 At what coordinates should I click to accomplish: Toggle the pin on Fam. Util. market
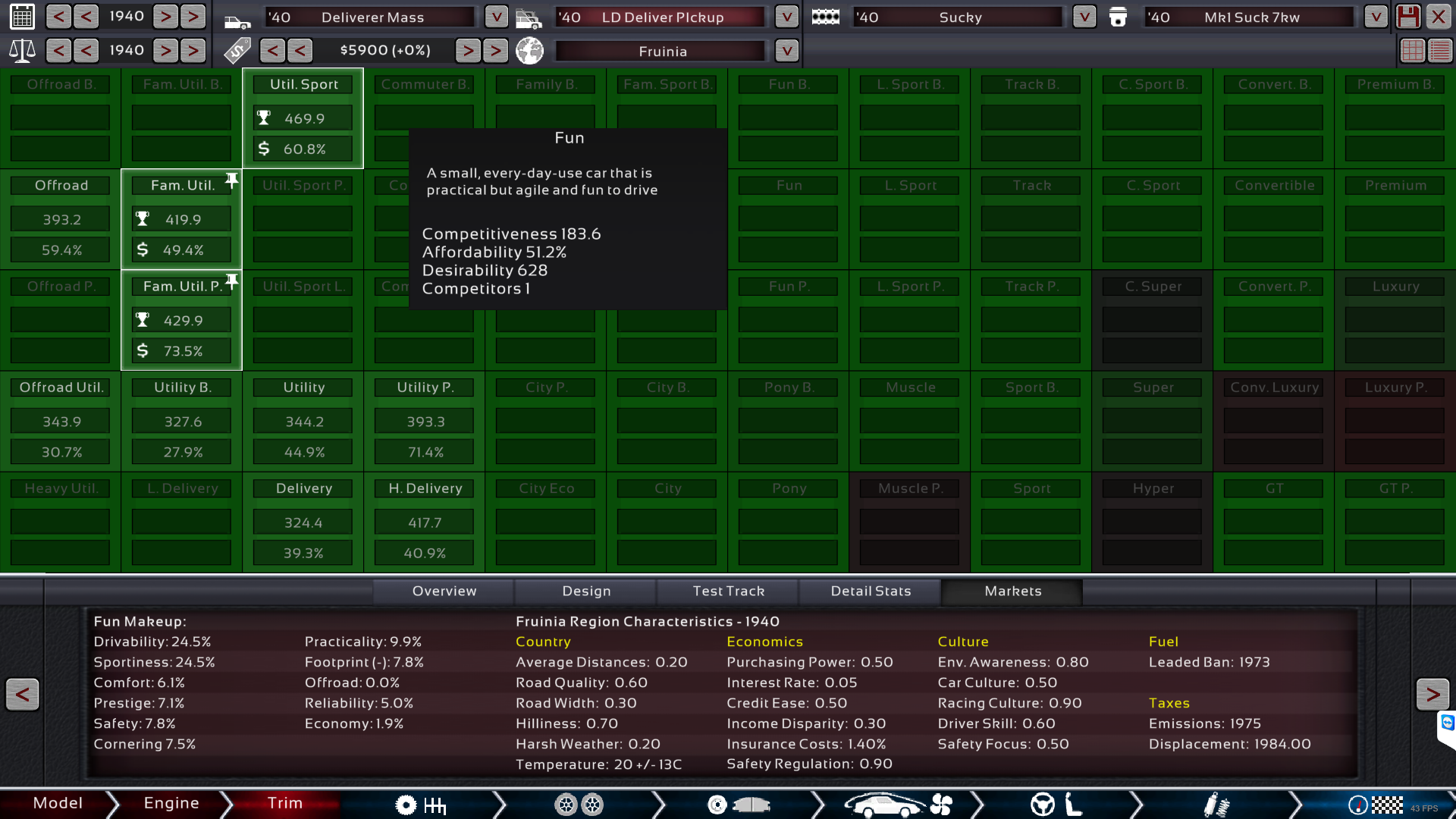tap(232, 180)
